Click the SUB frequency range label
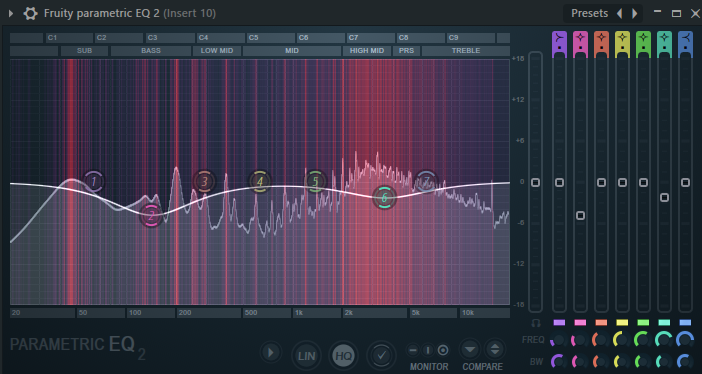Image resolution: width=702 pixels, height=374 pixels. [x=84, y=51]
